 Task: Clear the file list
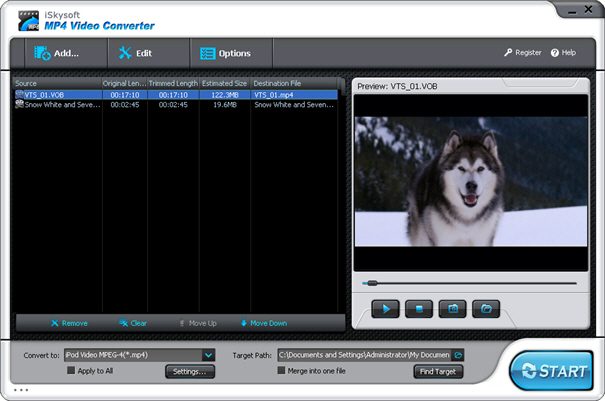[133, 323]
